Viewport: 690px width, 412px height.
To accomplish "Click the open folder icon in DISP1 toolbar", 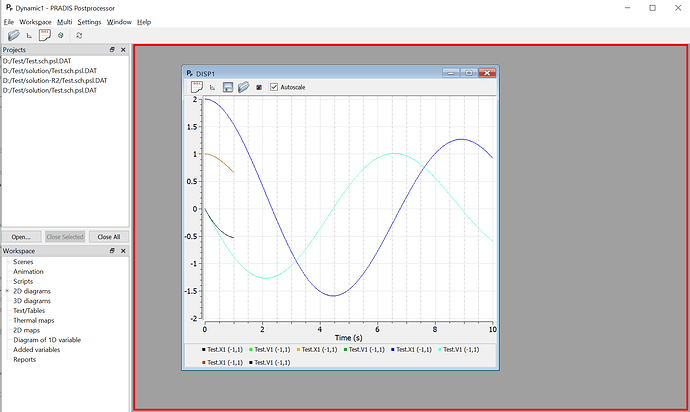I will click(x=243, y=87).
